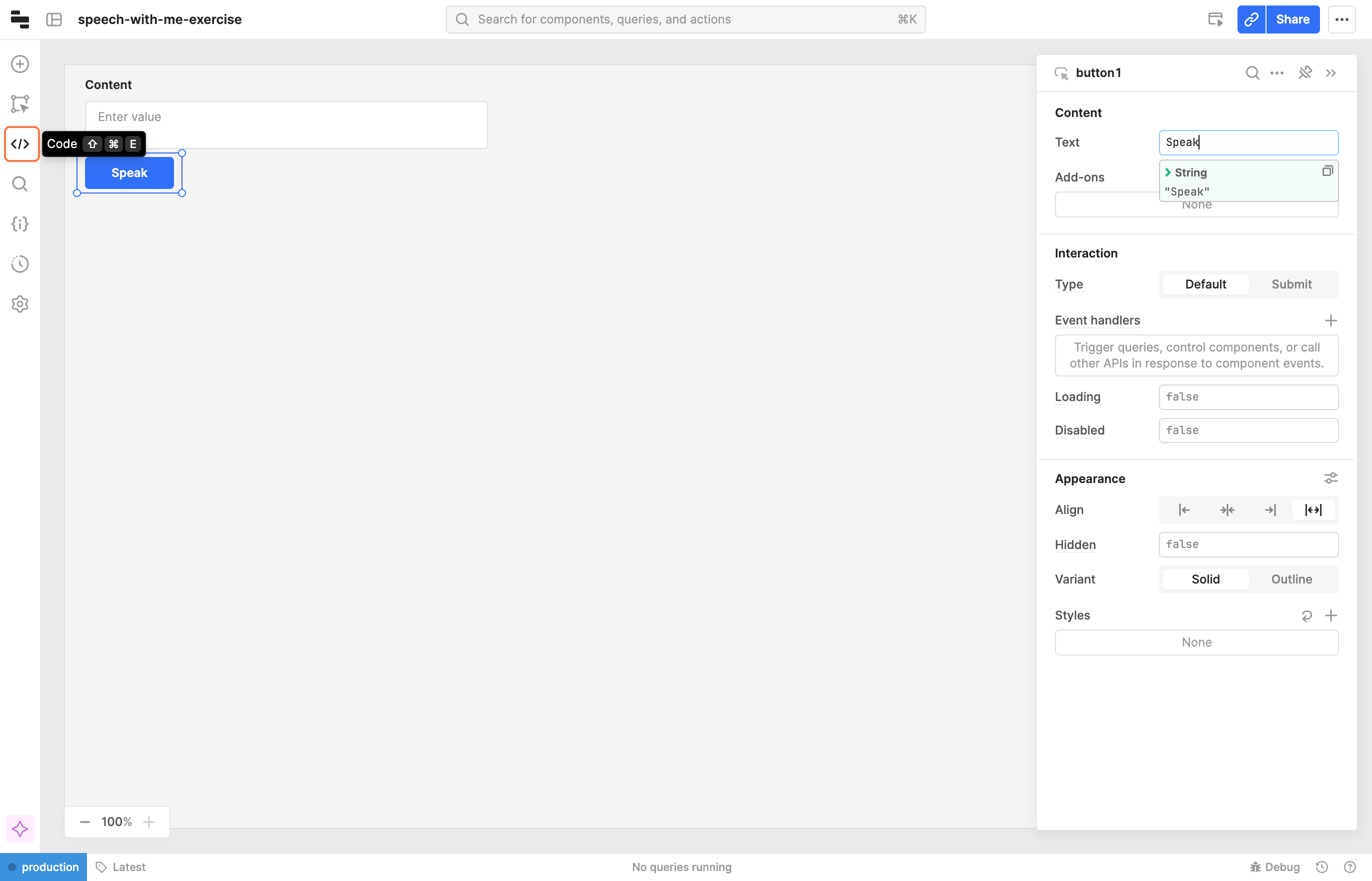Expand the String value preview
The width and height of the screenshot is (1372, 881).
[x=1168, y=172]
